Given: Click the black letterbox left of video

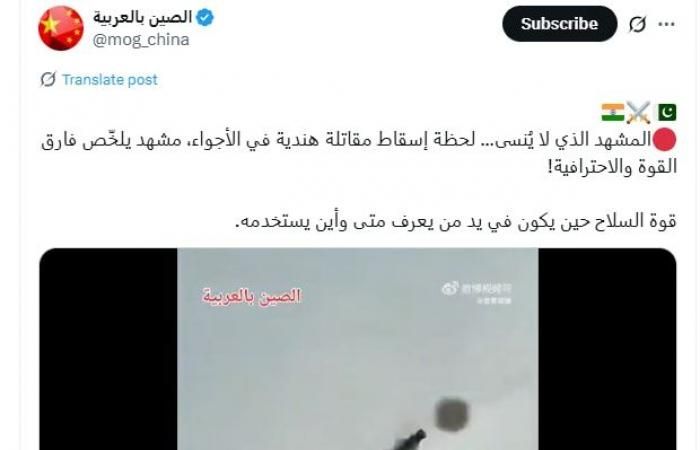Looking at the screenshot, I should (108, 349).
